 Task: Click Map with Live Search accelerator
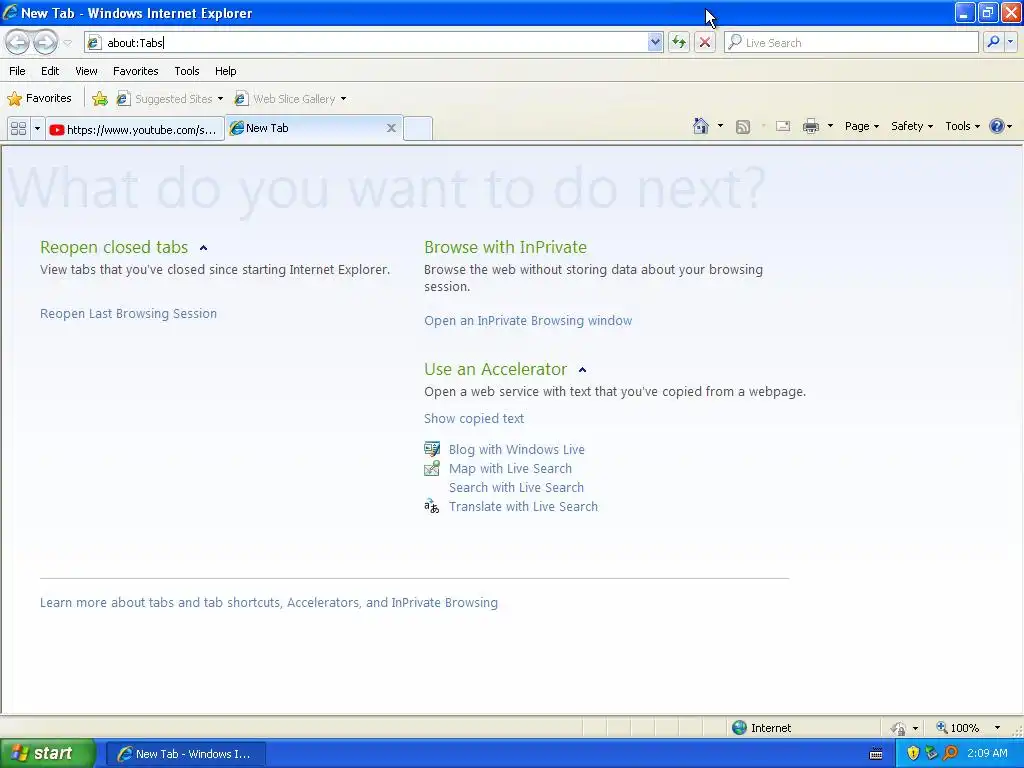tap(510, 468)
